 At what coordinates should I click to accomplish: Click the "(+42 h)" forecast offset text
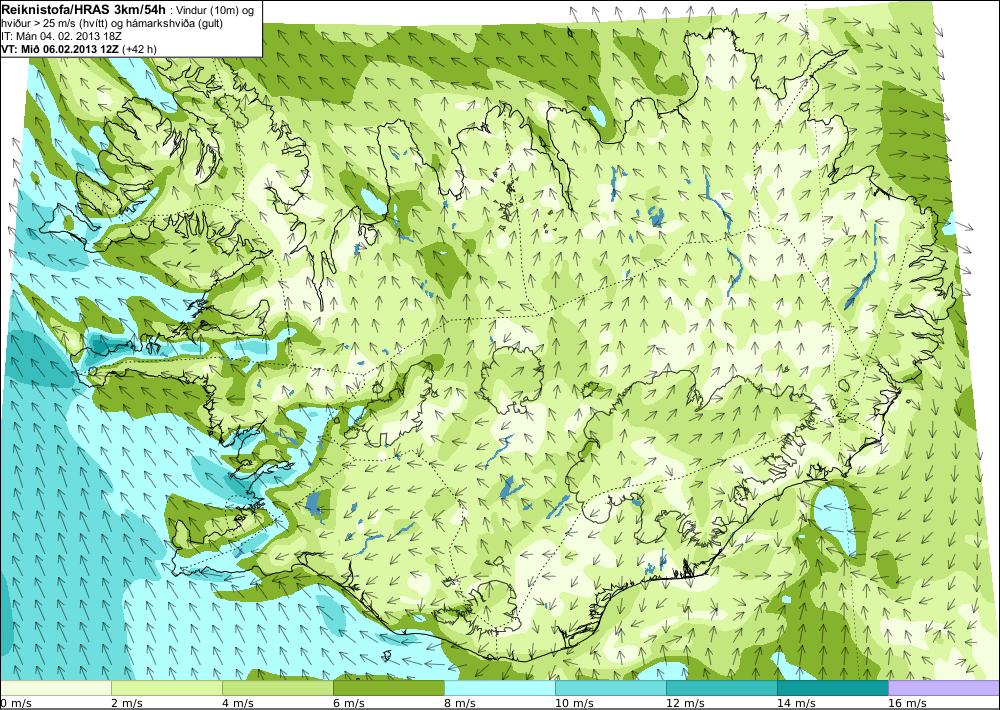click(x=140, y=48)
